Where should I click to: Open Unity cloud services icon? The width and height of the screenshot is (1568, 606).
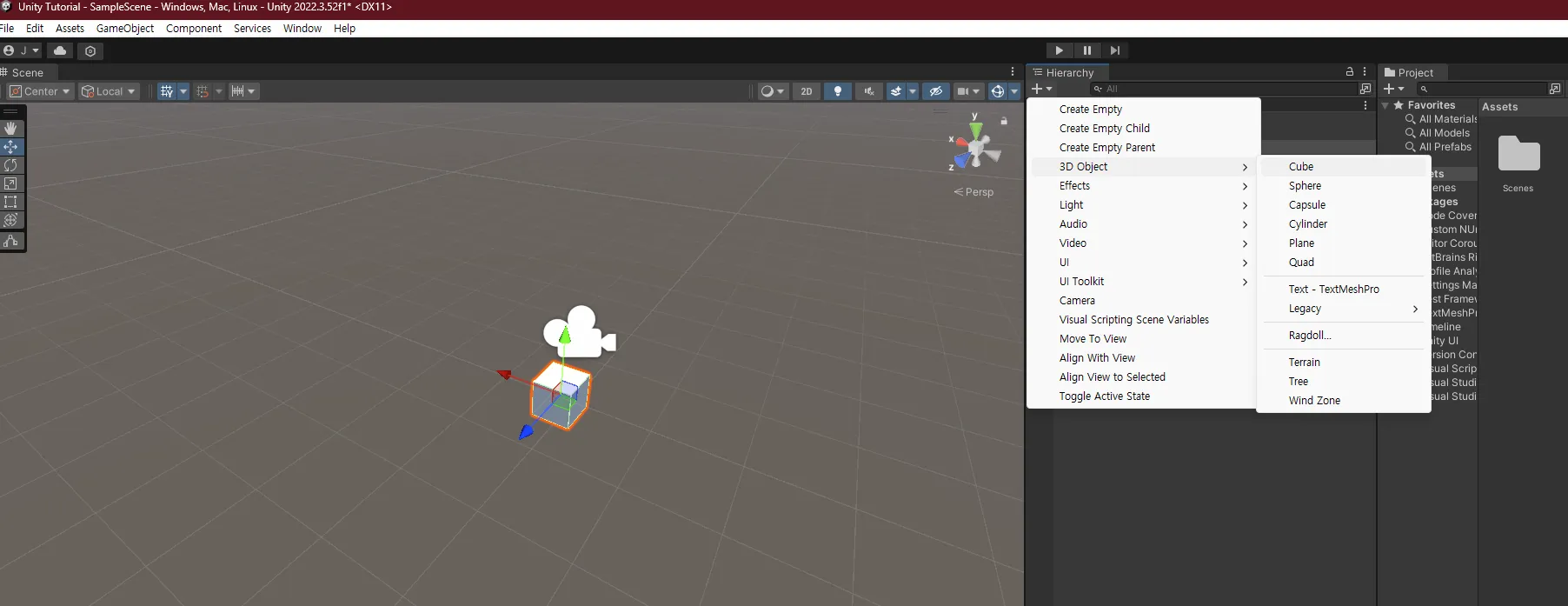coord(60,50)
